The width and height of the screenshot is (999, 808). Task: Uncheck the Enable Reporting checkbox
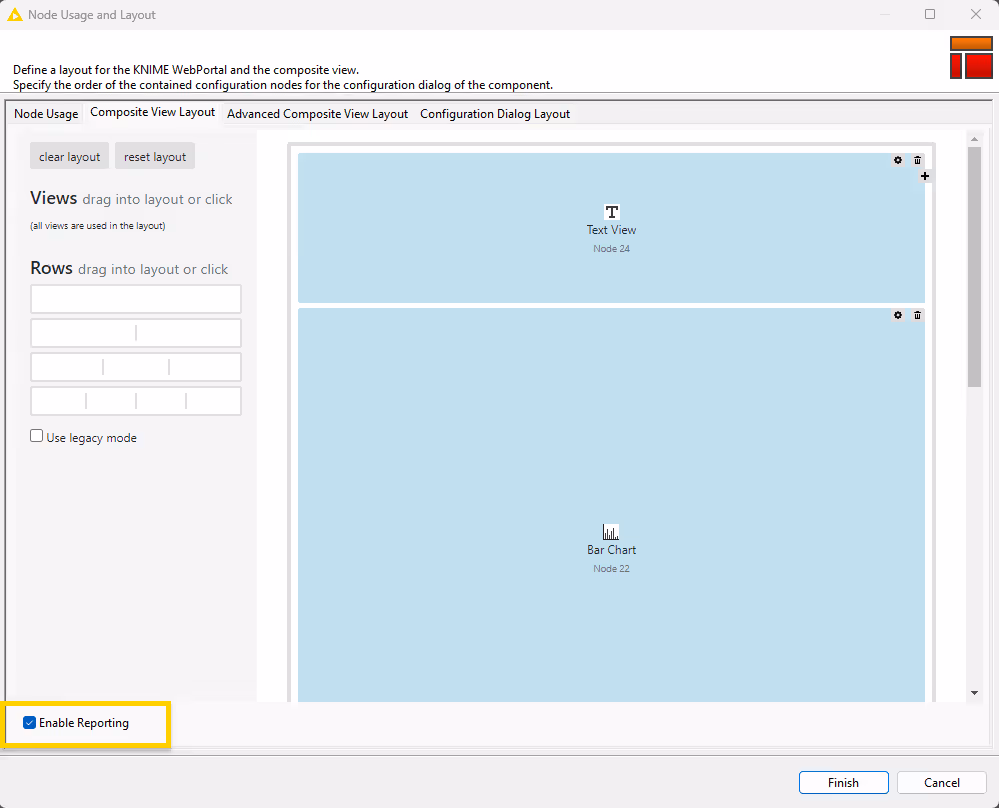tap(29, 722)
